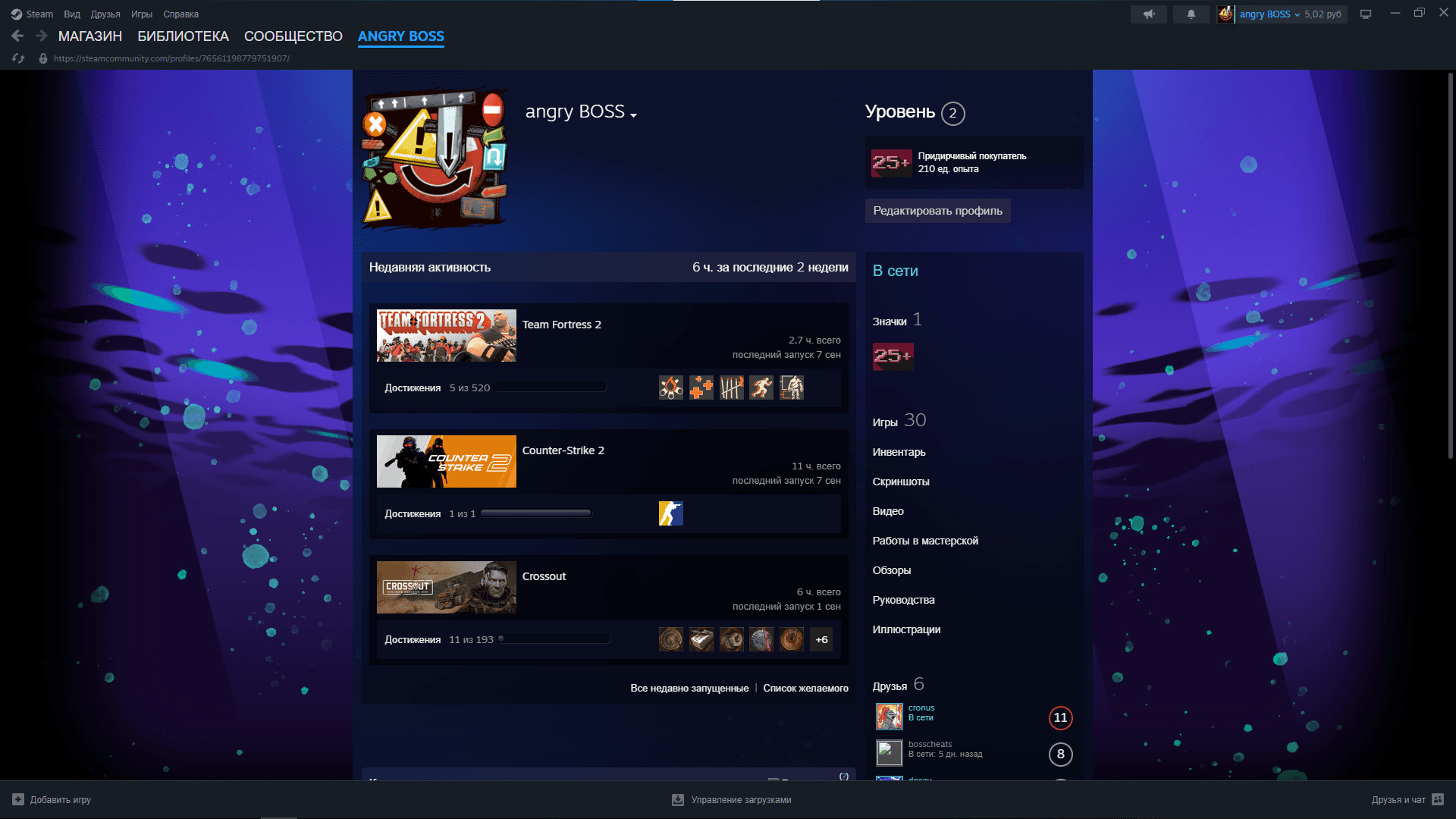Screen dimensions: 1456x819
Task: Open the Работы в мастерской link
Action: point(925,541)
